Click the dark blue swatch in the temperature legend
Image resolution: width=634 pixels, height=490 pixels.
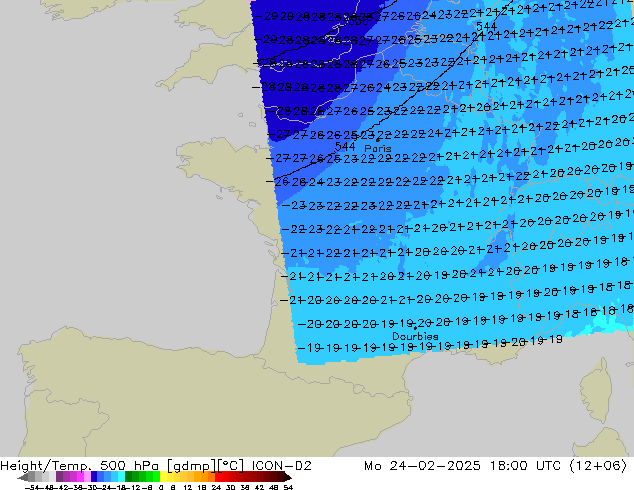94,477
